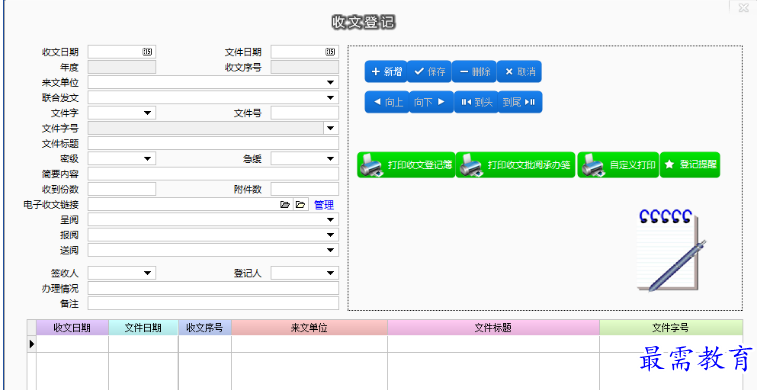Viewport: 761px width, 390px height.
Task: Expand the 呈阅 dropdown
Action: tap(331, 220)
